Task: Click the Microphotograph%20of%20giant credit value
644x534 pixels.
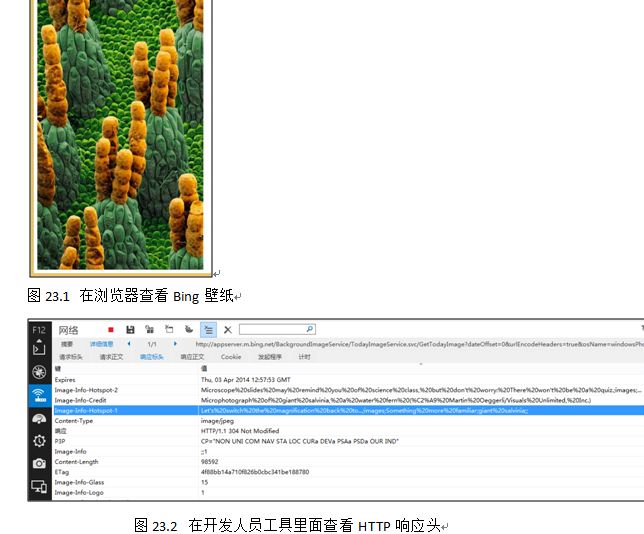Action: (x=396, y=400)
